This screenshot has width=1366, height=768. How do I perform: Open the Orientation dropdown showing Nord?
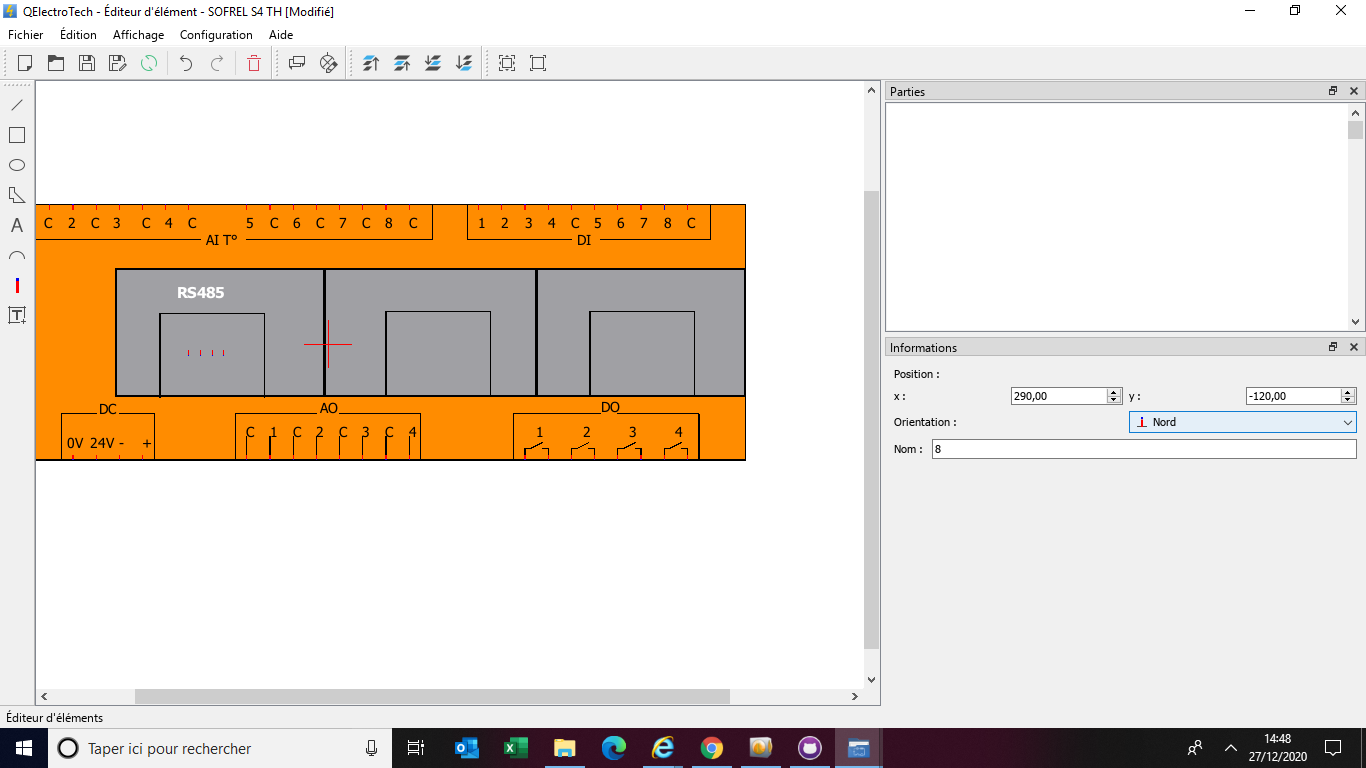1242,422
